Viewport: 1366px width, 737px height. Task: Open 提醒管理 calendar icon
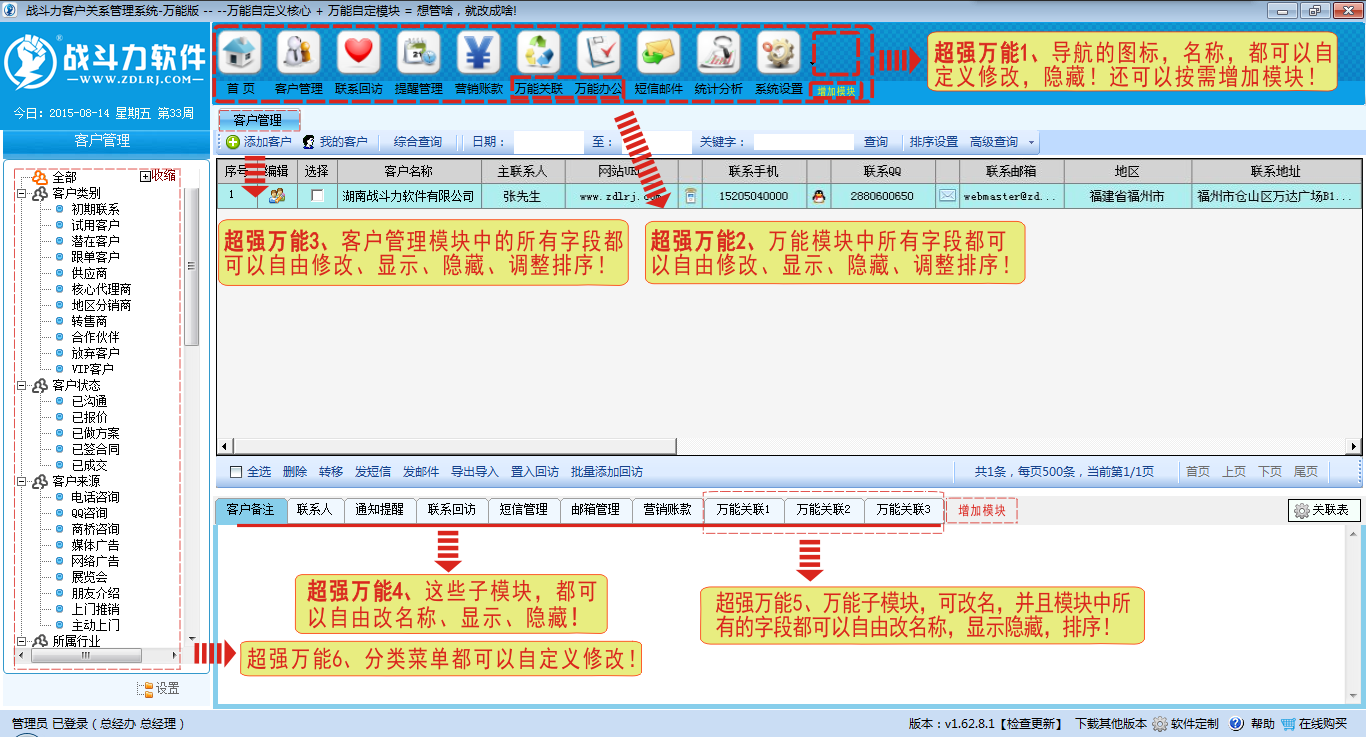pos(419,53)
